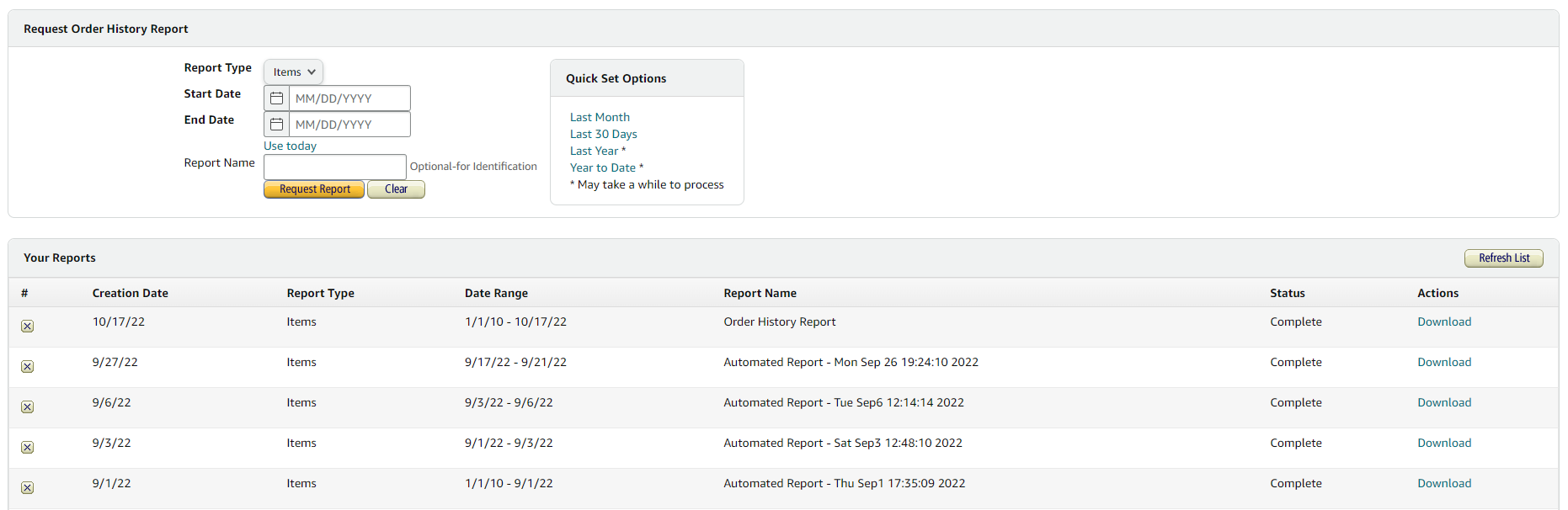Open the Report Type dropdown

(x=293, y=72)
